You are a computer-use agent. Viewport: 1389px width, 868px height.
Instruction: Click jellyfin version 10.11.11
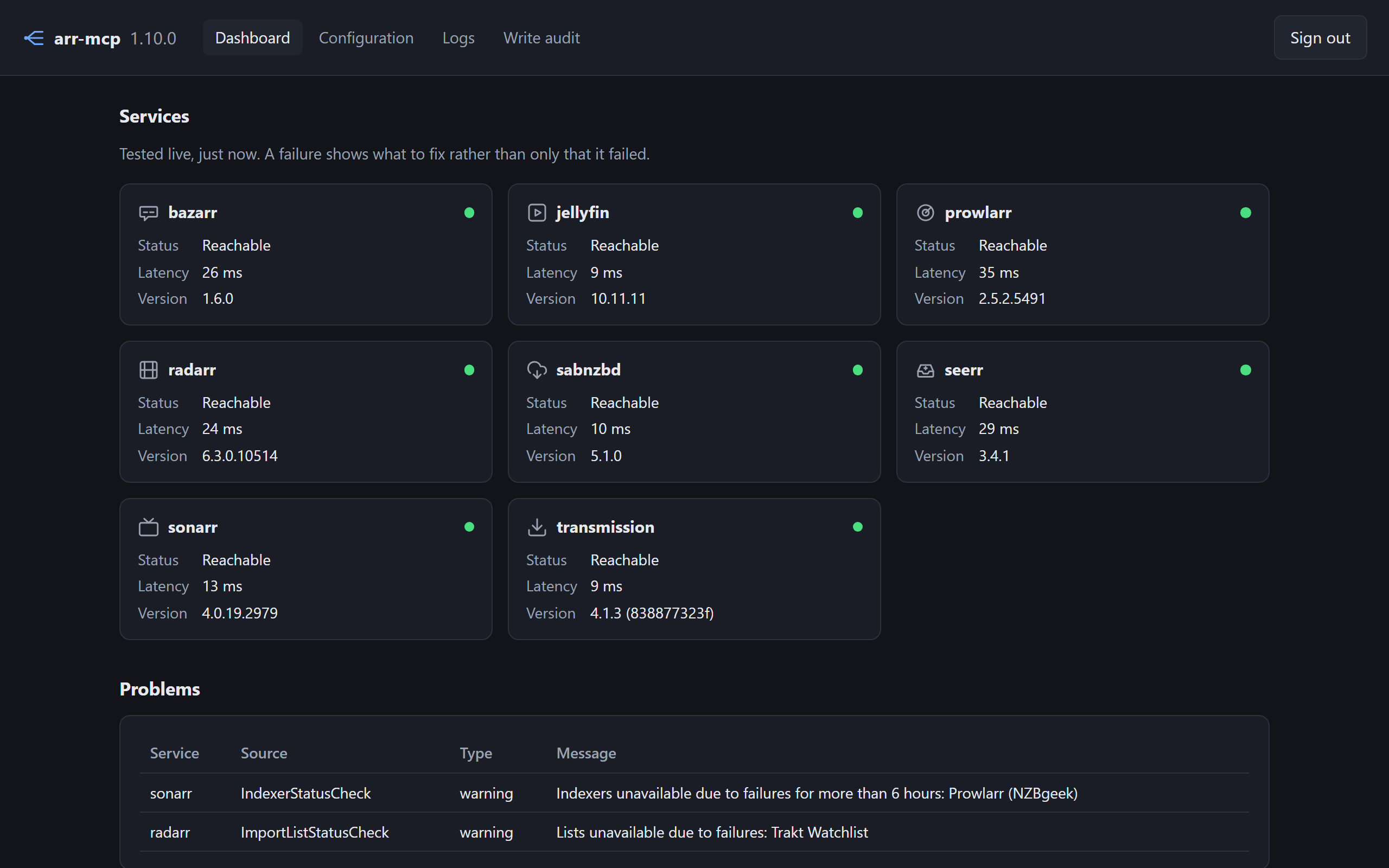618,298
